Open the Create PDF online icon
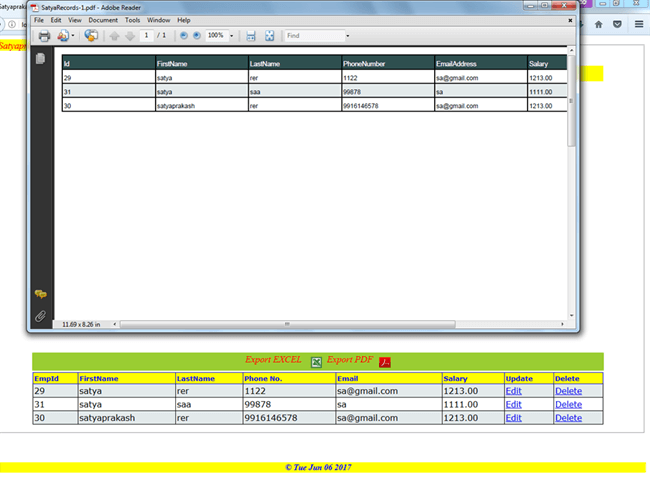This screenshot has width=650, height=483. pyautogui.click(x=63, y=36)
